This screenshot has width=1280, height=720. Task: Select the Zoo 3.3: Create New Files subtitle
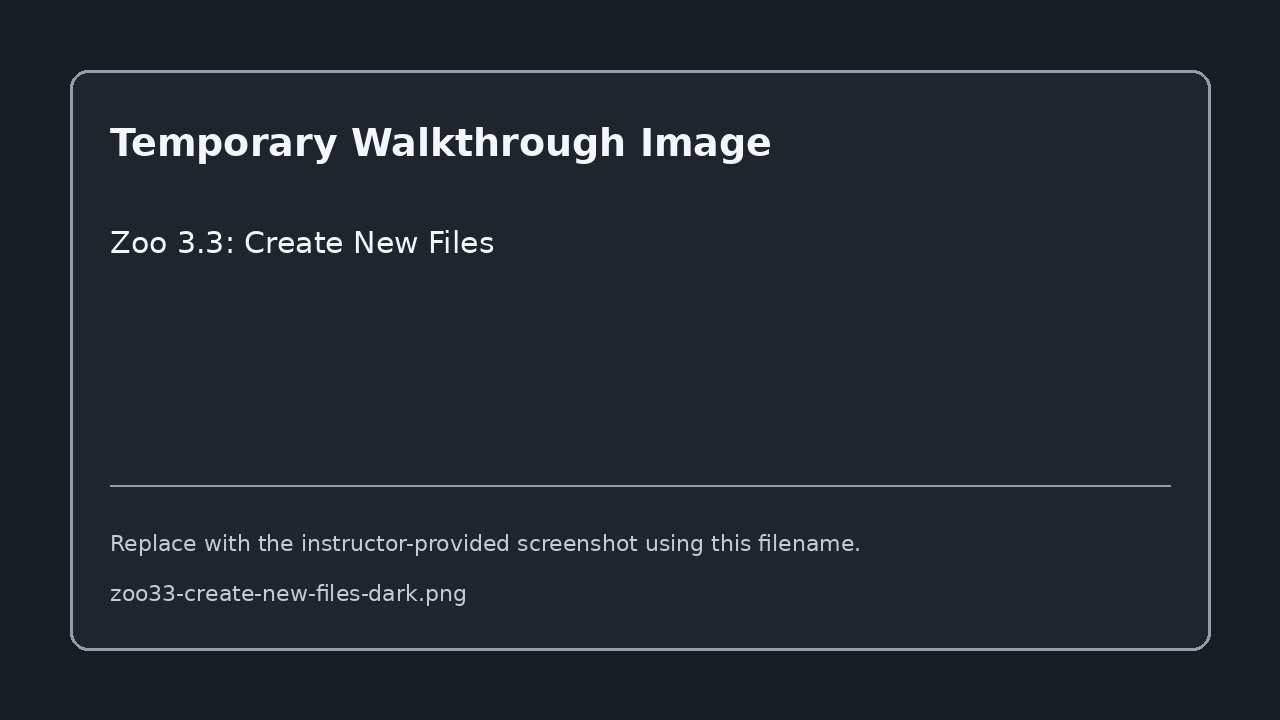click(302, 243)
